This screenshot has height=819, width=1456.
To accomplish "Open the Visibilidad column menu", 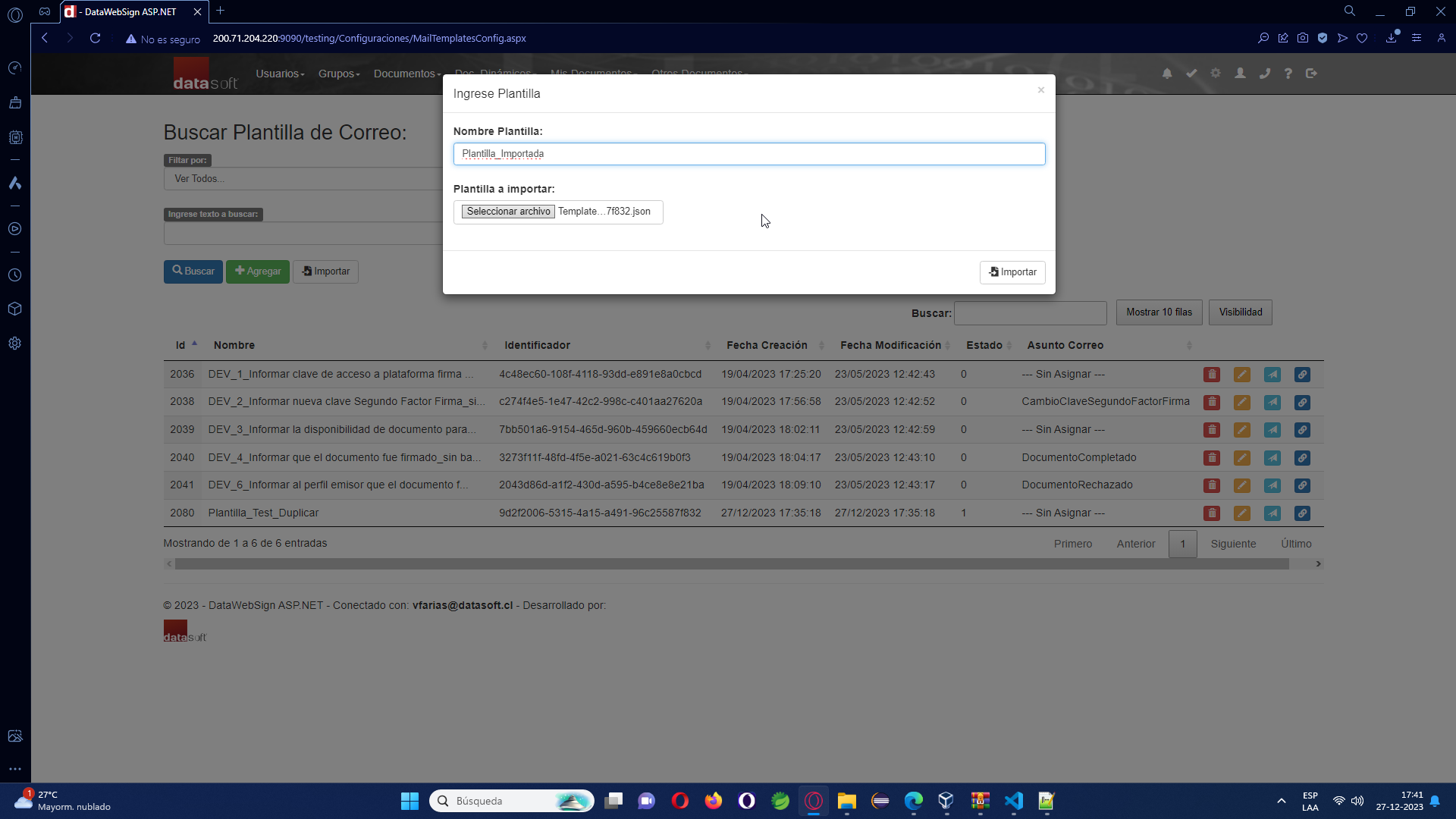I will pyautogui.click(x=1241, y=312).
